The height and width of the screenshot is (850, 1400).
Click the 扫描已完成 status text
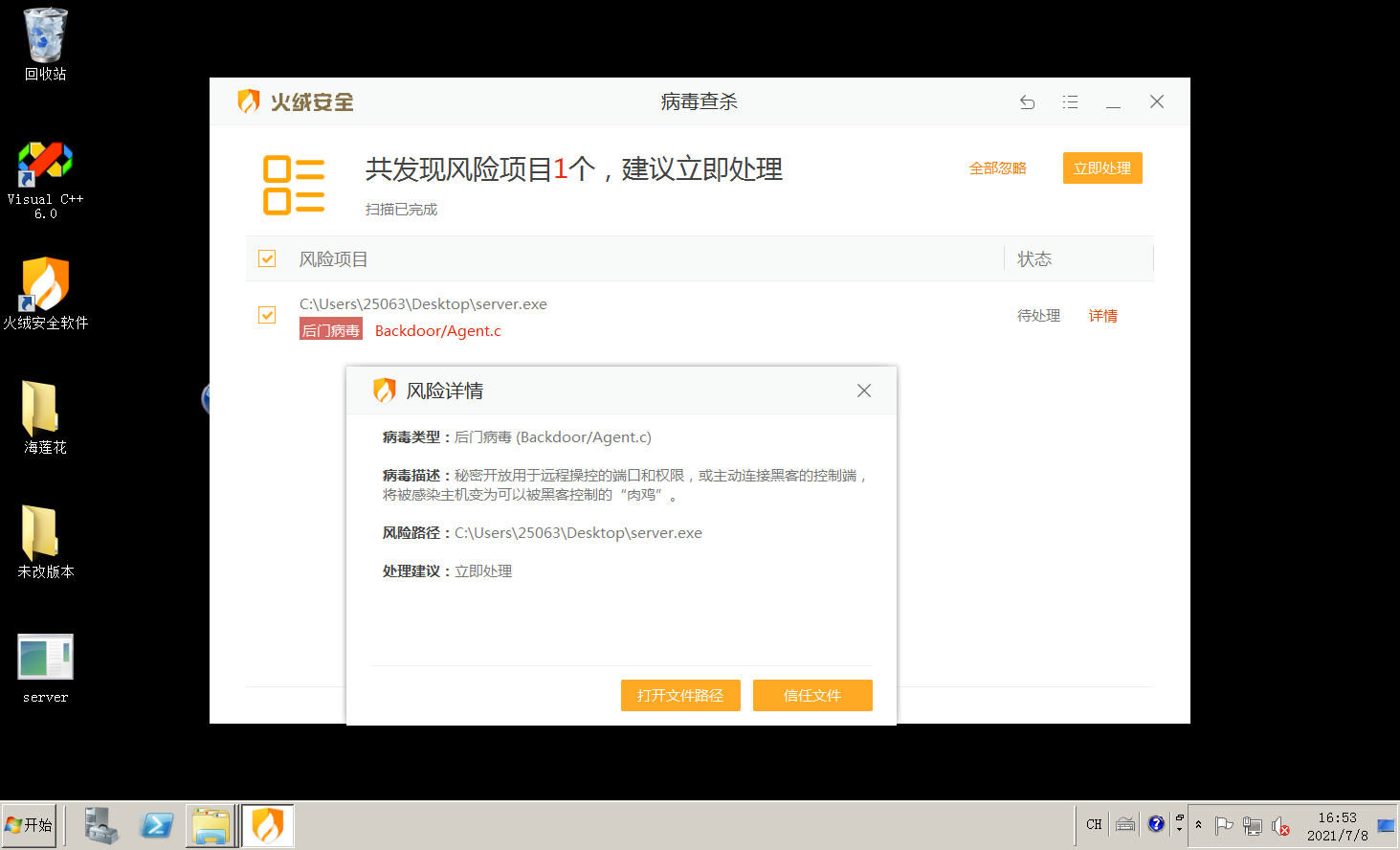[401, 210]
